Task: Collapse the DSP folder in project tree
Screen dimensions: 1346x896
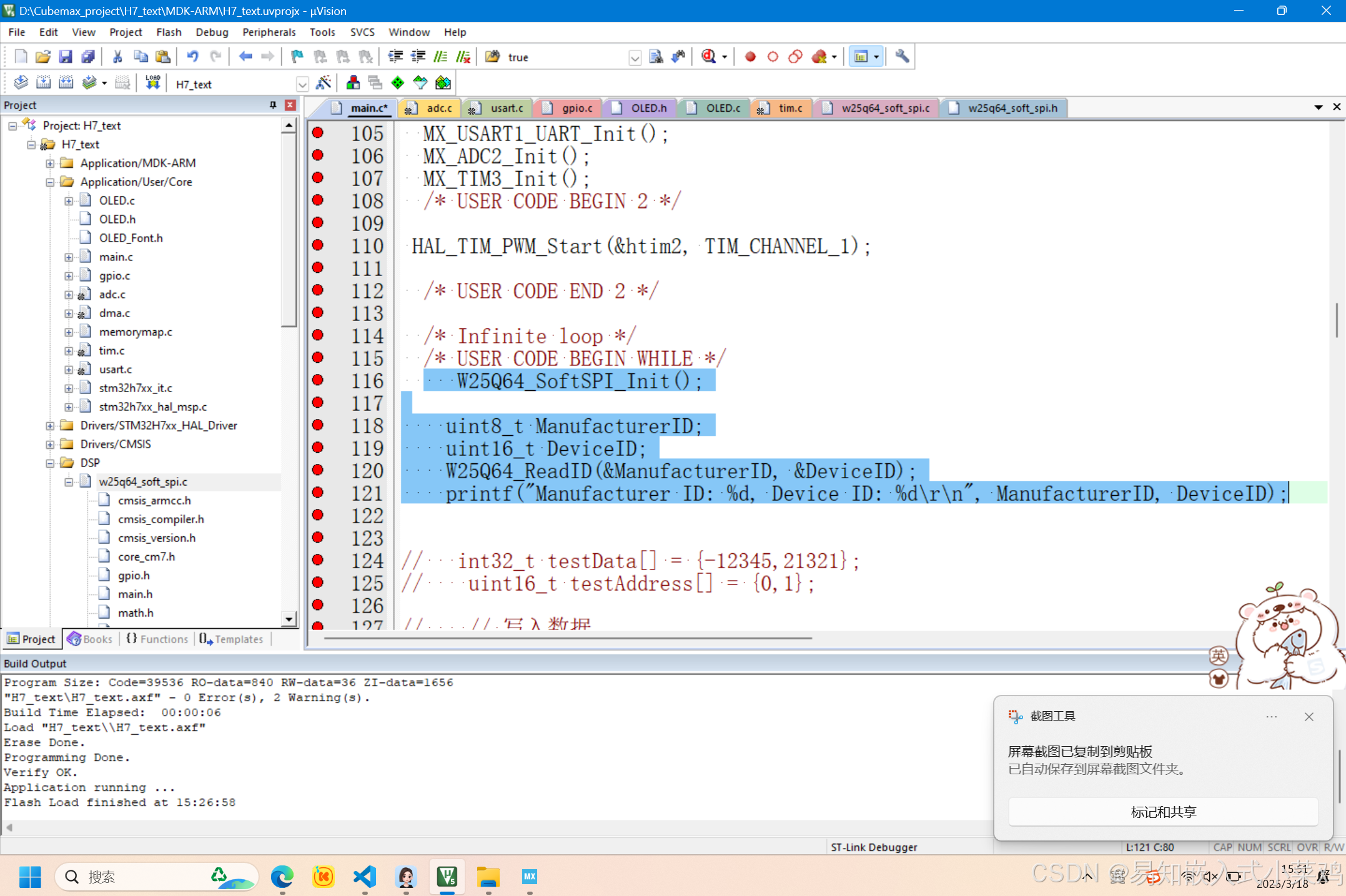Action: click(50, 463)
